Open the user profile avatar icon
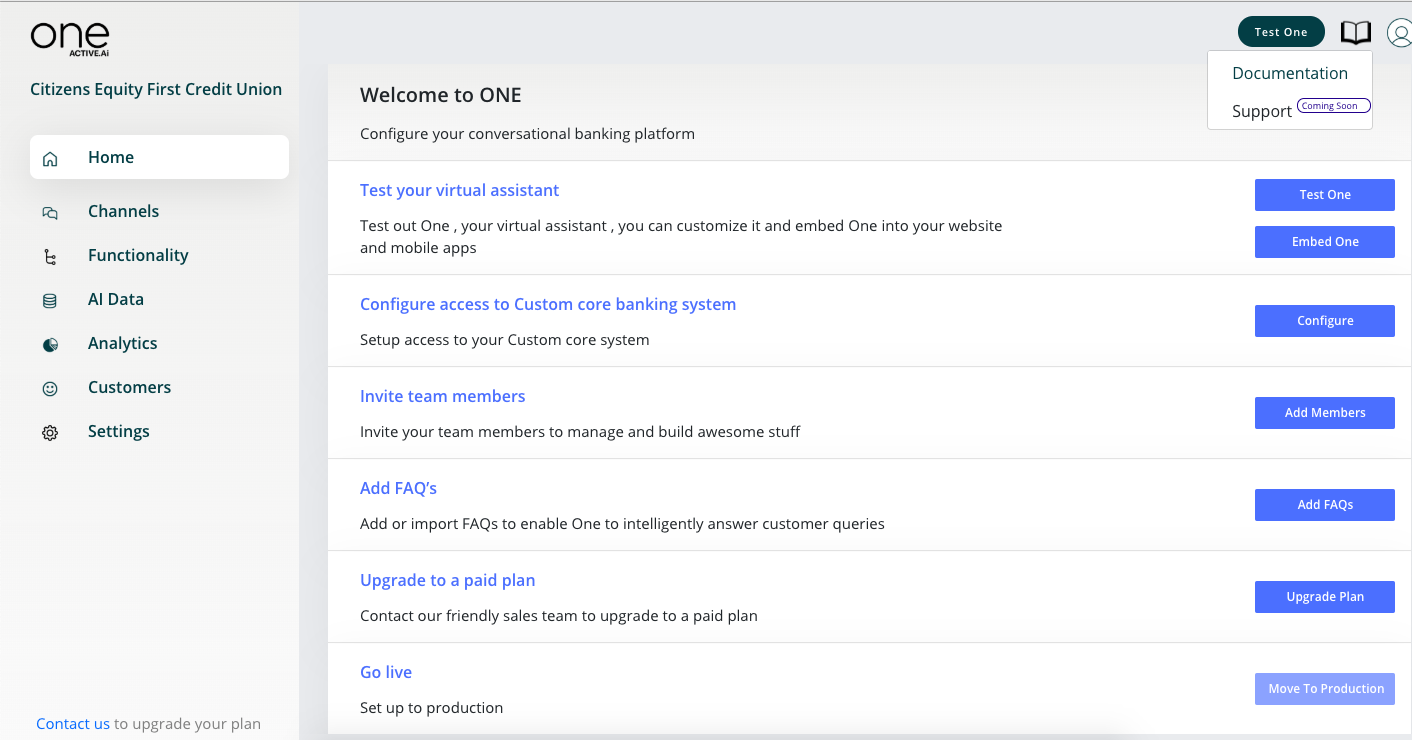 [x=1400, y=33]
